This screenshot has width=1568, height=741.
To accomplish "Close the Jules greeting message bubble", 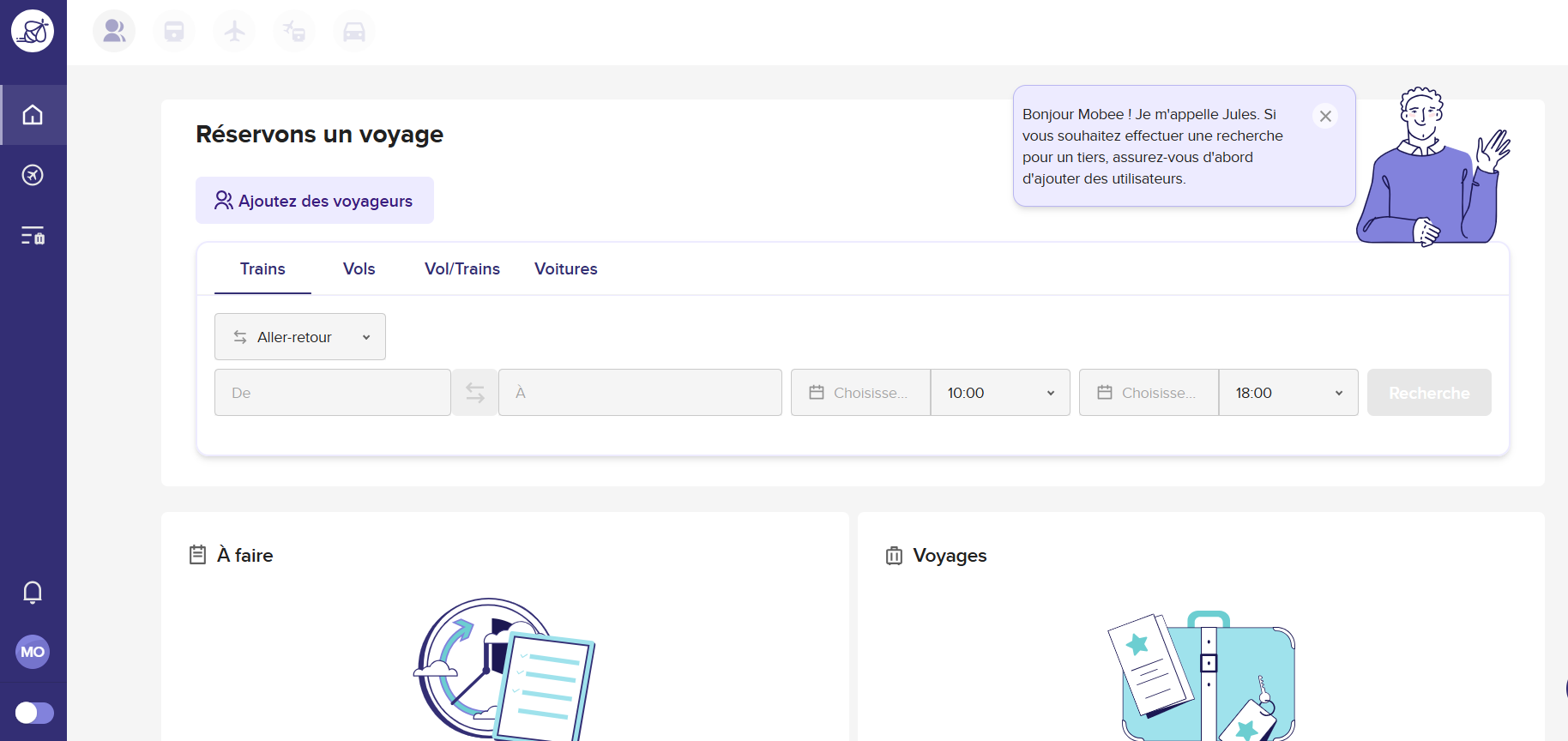I will click(x=1325, y=116).
